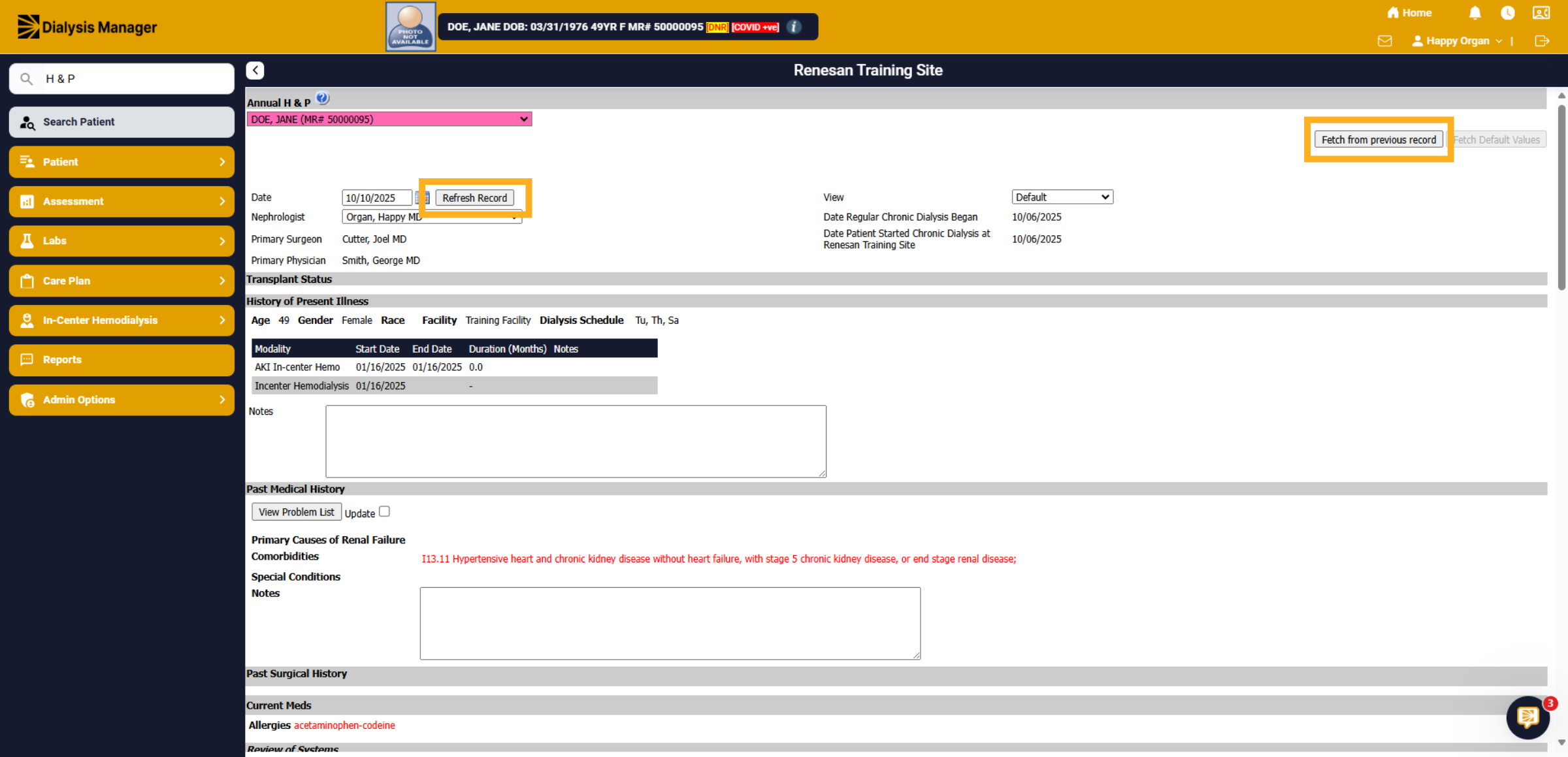The width and height of the screenshot is (1568, 757).
Task: Open the notifications bell icon
Action: point(1475,13)
